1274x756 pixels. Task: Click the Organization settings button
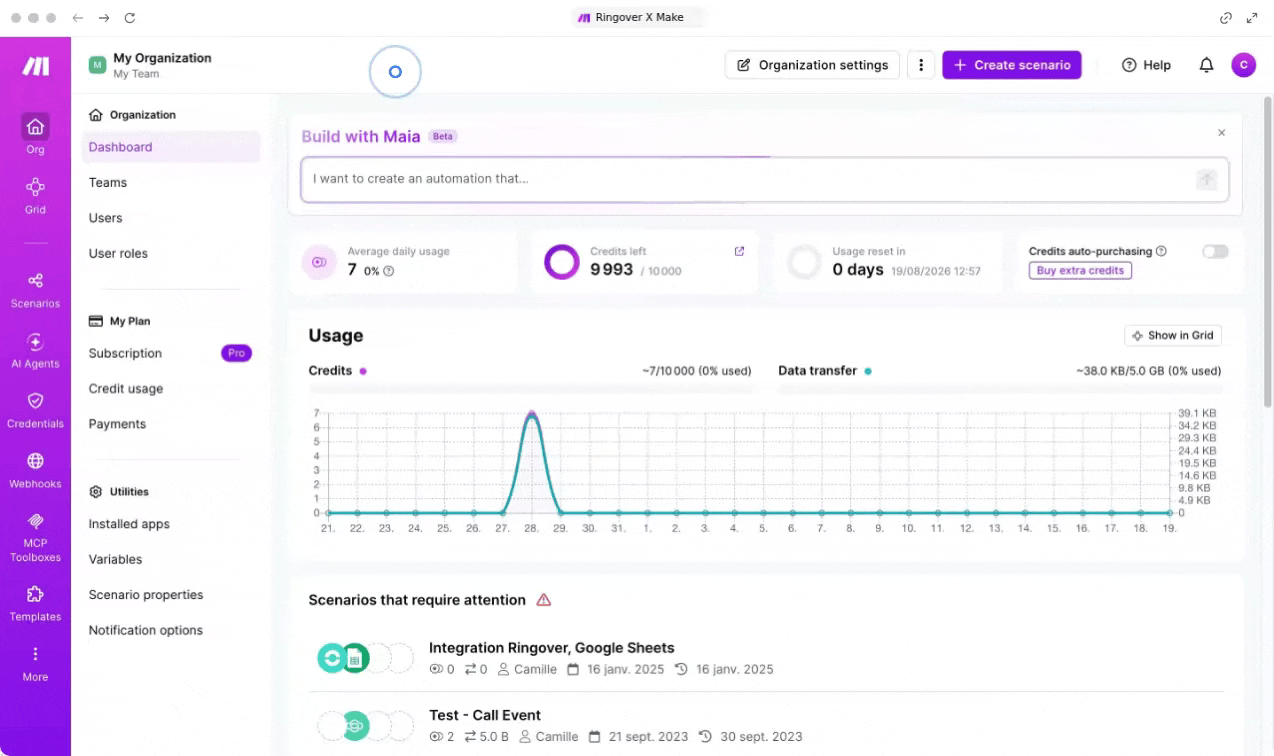click(x=812, y=65)
